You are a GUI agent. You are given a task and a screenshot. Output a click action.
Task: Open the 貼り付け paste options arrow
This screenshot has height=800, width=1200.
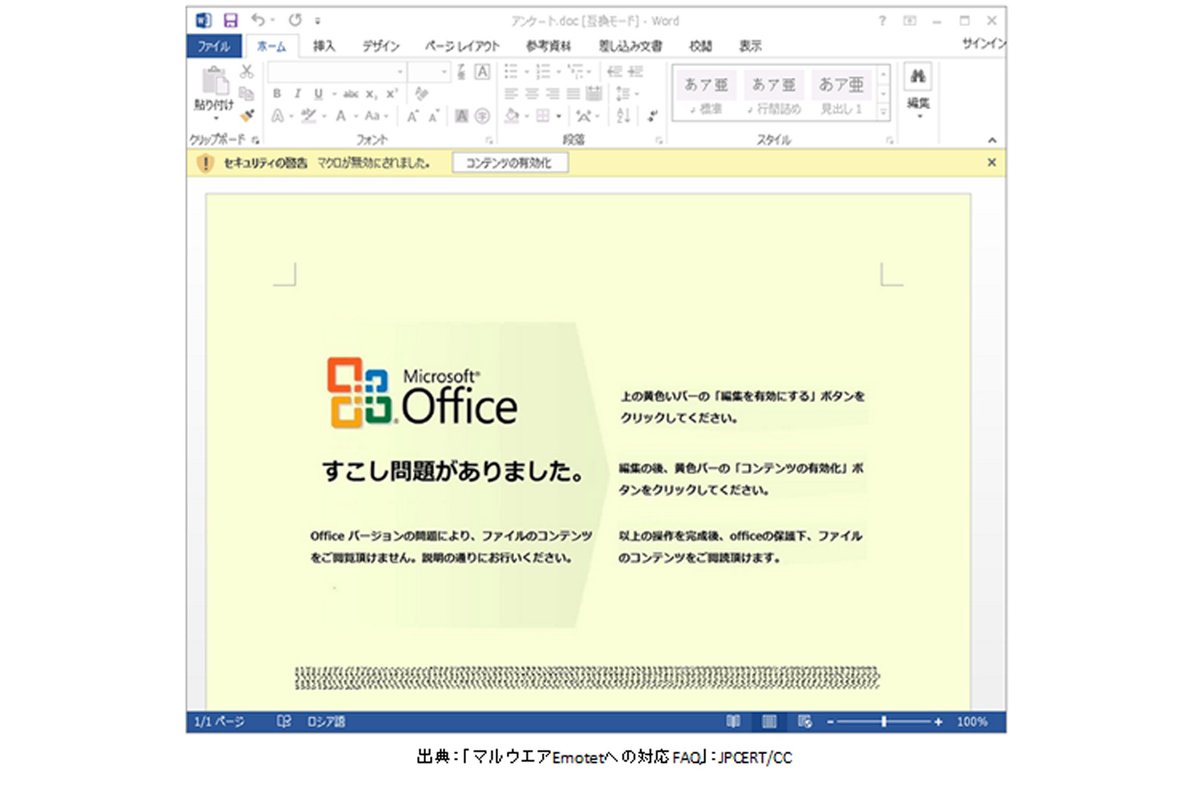pyautogui.click(x=214, y=116)
